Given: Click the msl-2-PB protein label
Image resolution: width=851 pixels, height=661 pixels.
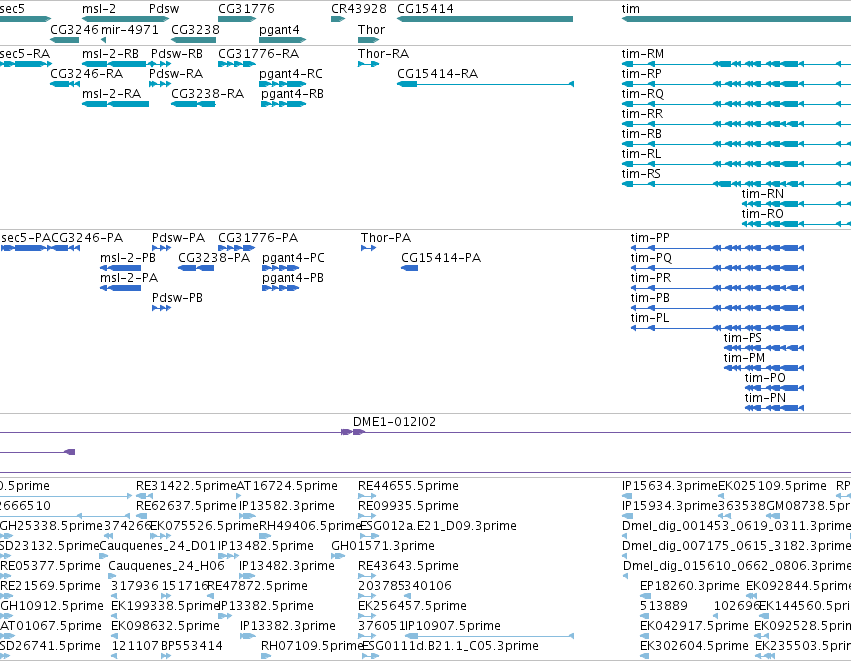Looking at the screenshot, I should tap(128, 258).
